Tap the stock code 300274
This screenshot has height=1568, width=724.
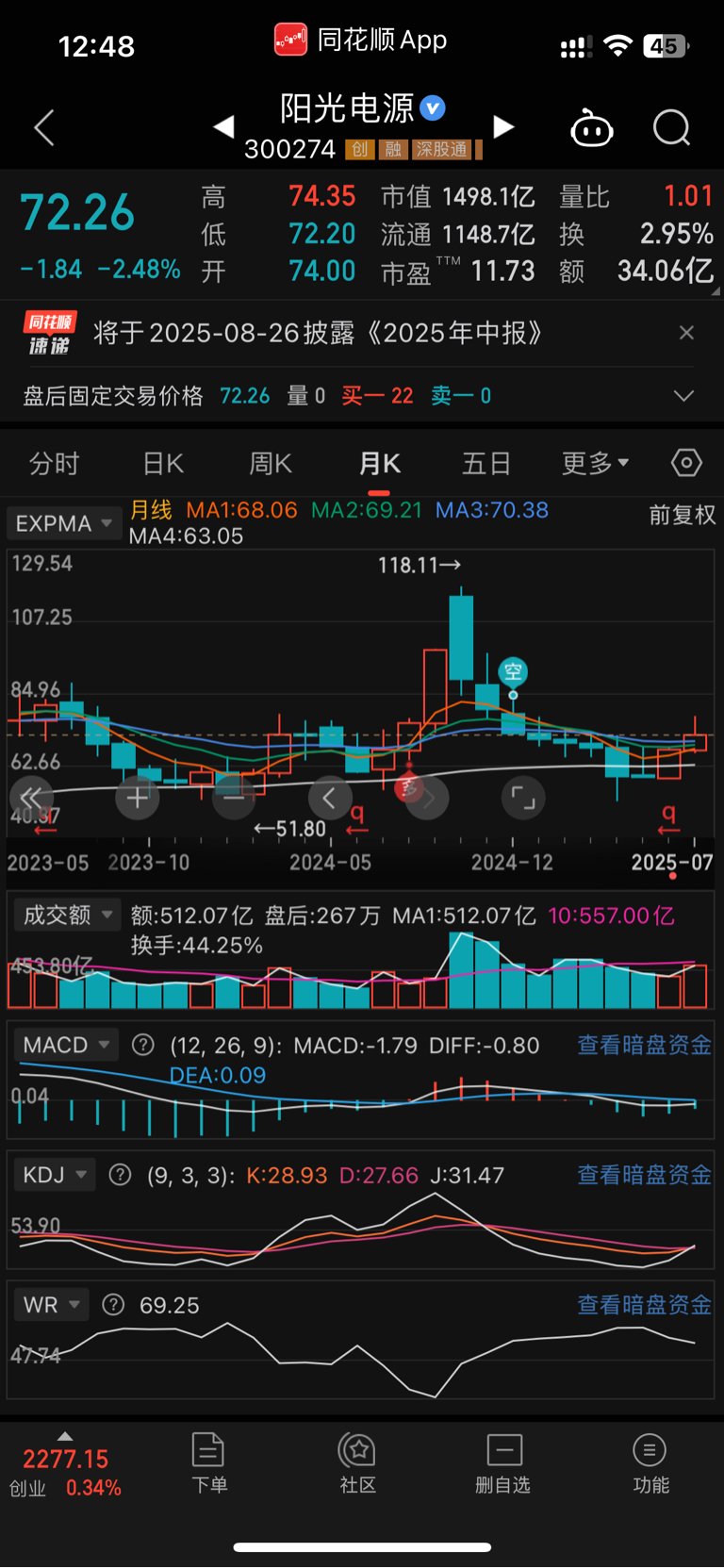tap(290, 150)
